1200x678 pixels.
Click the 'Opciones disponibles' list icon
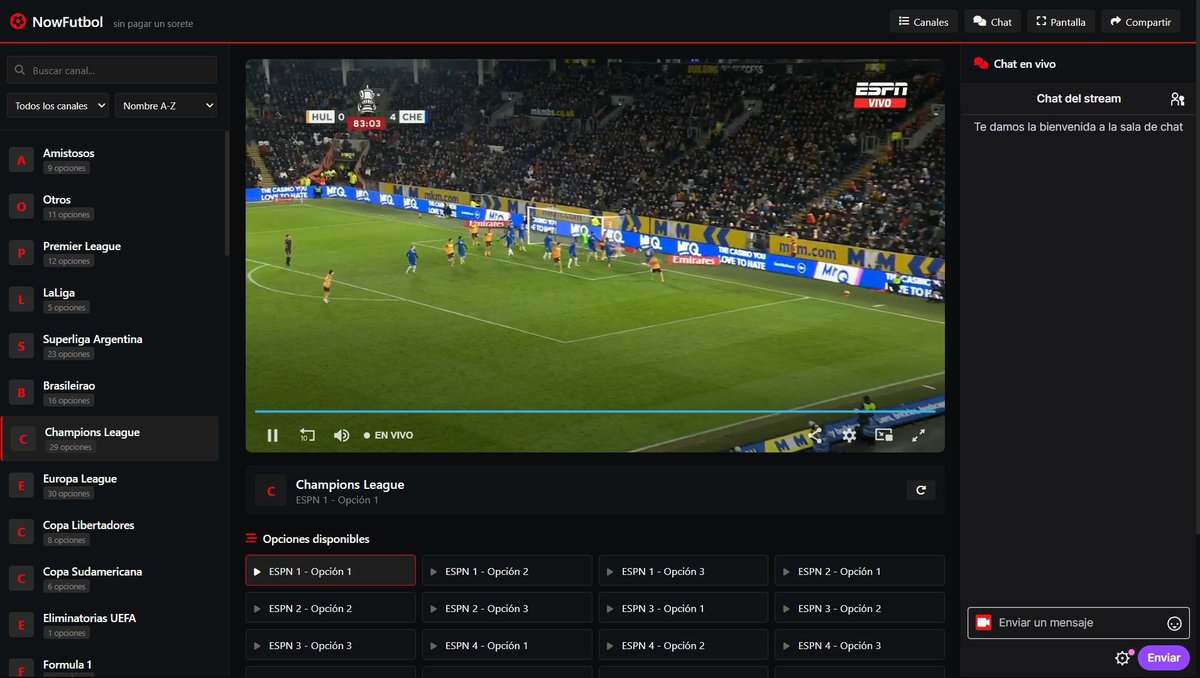[252, 539]
